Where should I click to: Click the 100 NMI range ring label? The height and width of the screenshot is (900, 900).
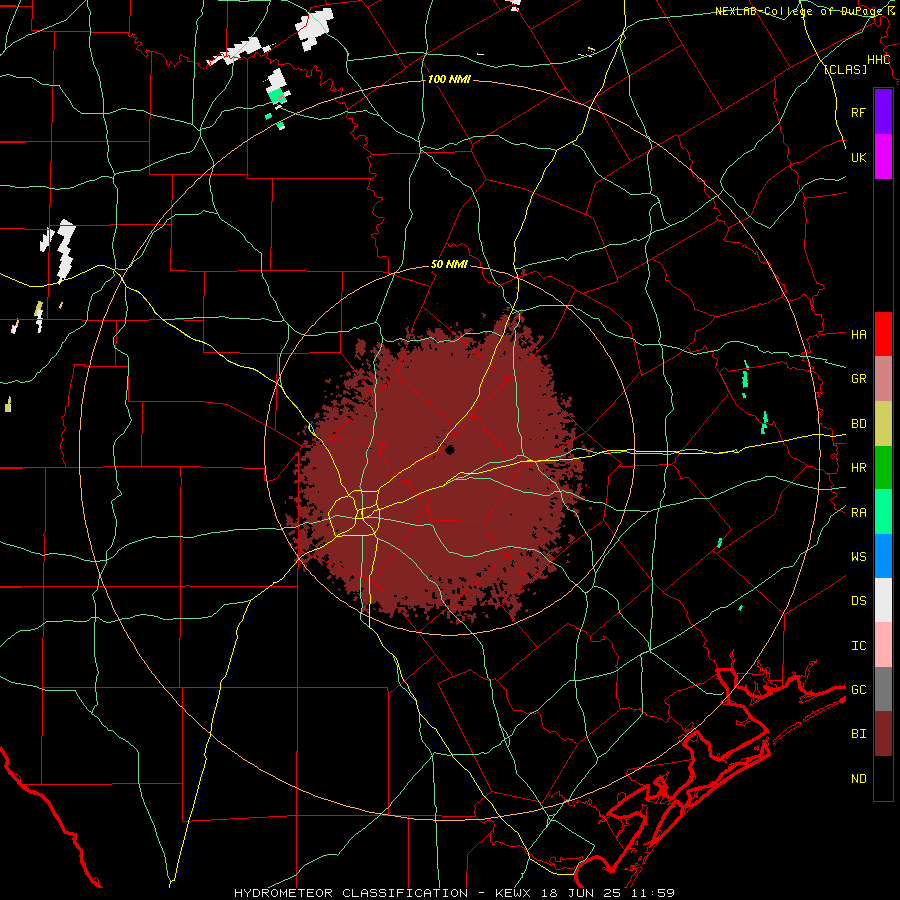[x=449, y=79]
